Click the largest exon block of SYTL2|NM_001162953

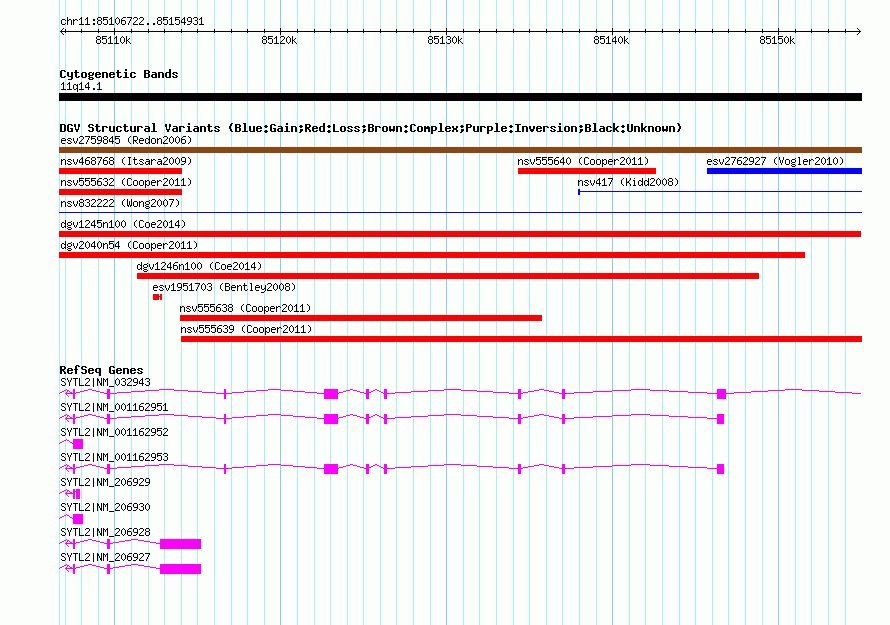coord(331,469)
